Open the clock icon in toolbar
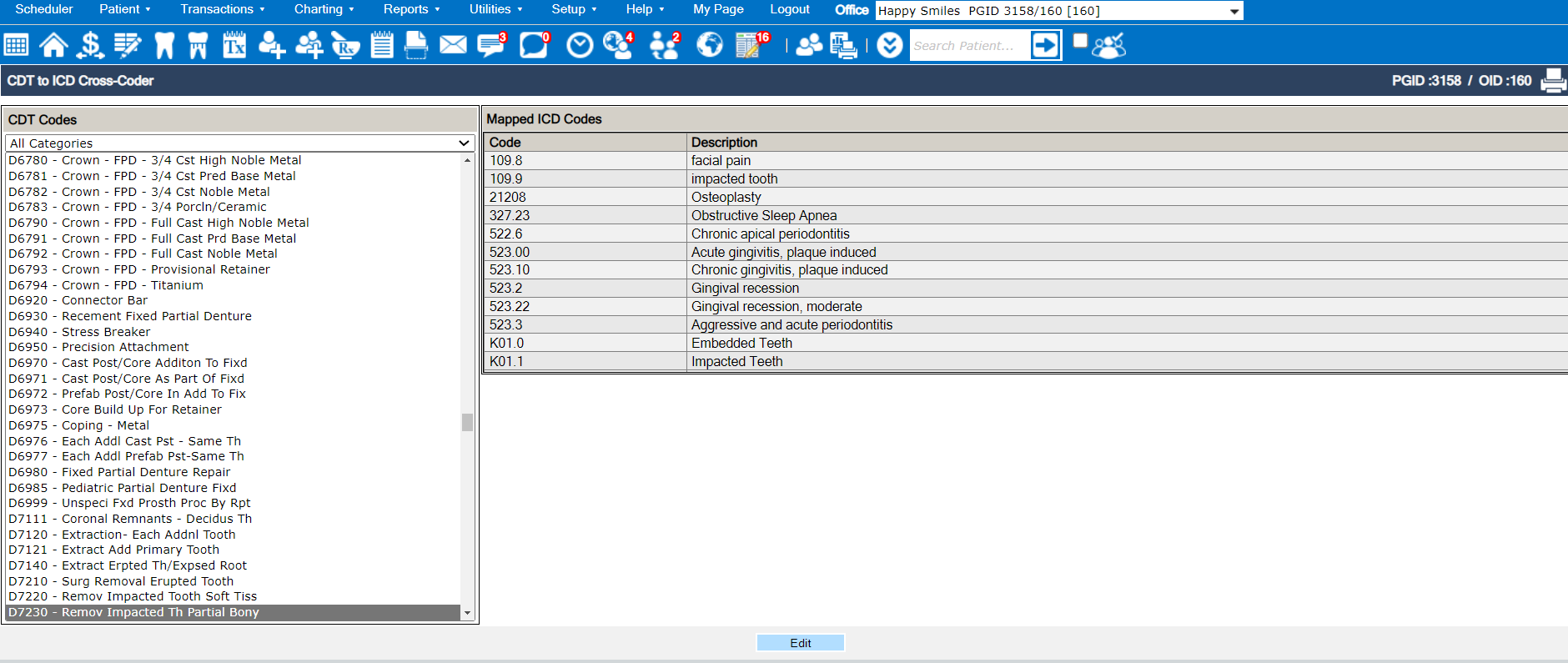 (x=580, y=45)
